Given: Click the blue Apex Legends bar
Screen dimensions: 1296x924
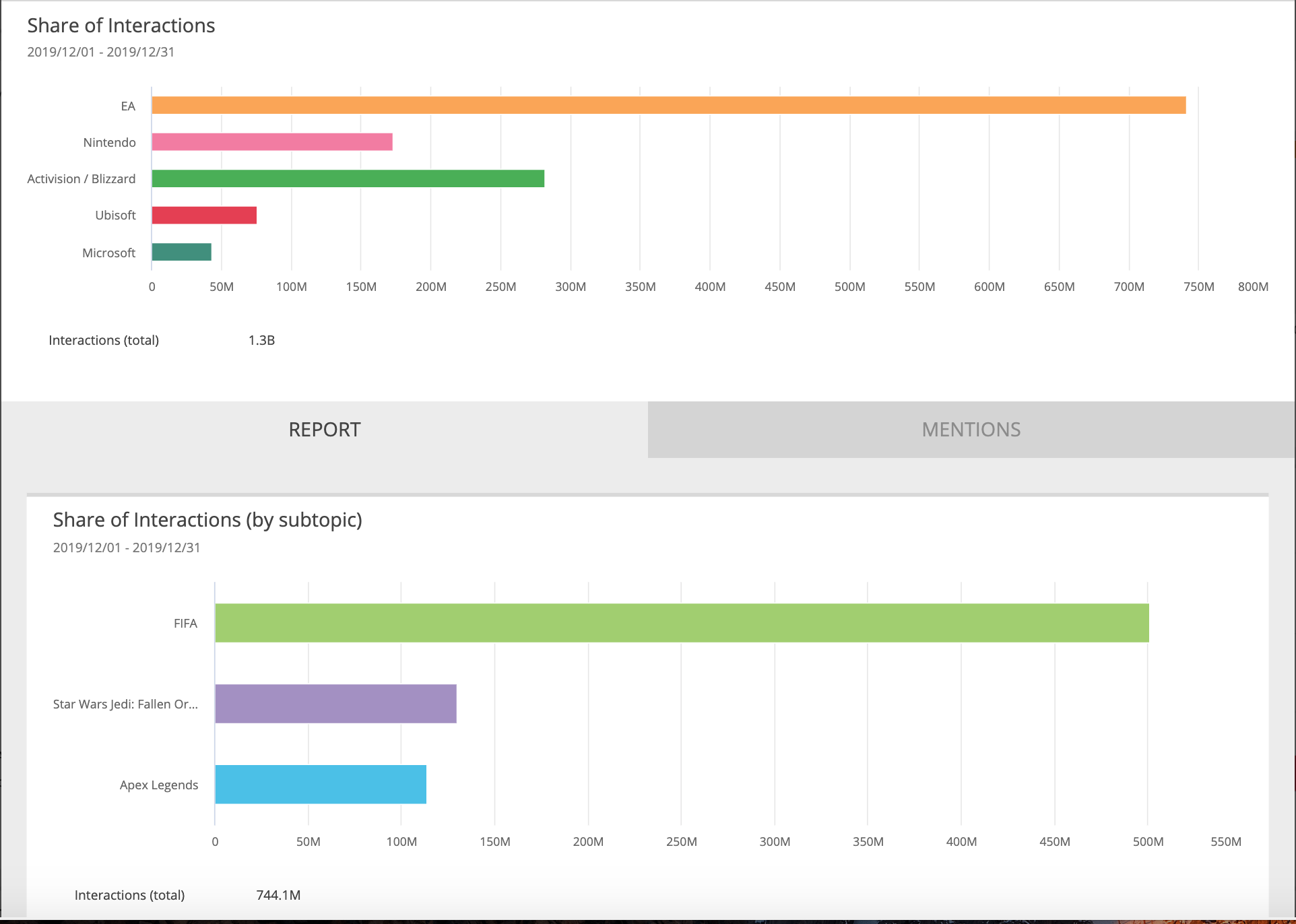Looking at the screenshot, I should pyautogui.click(x=321, y=785).
